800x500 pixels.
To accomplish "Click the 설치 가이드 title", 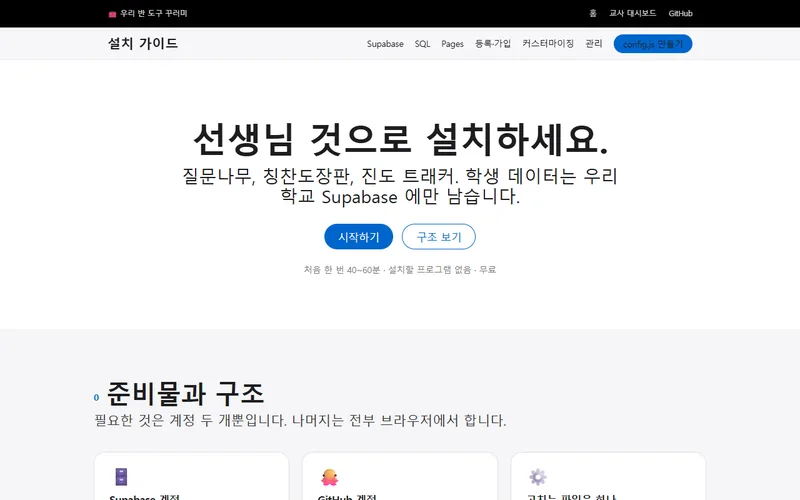I will click(x=143, y=43).
